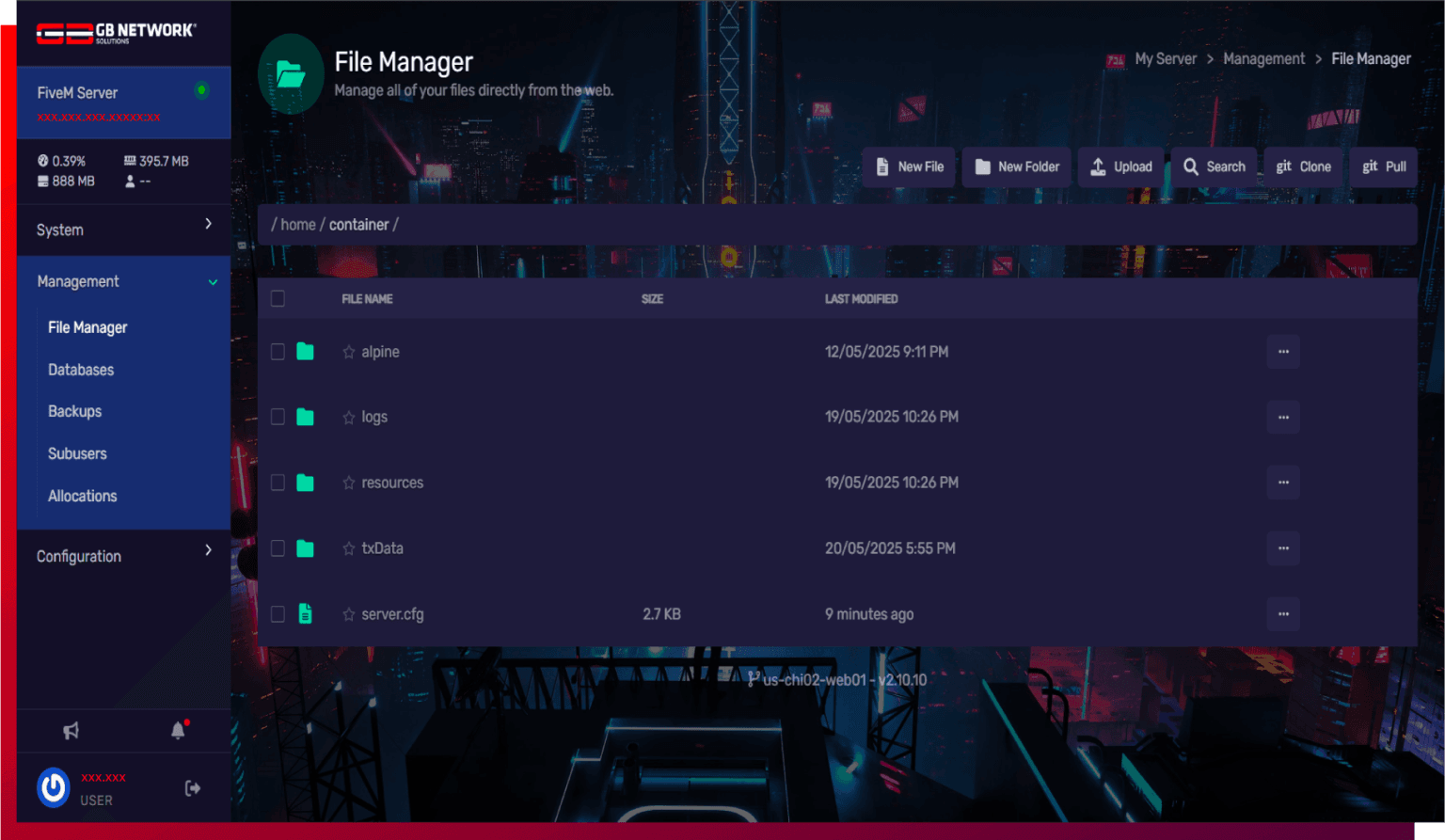Click the New Folder button
1445x840 pixels.
(x=1016, y=166)
